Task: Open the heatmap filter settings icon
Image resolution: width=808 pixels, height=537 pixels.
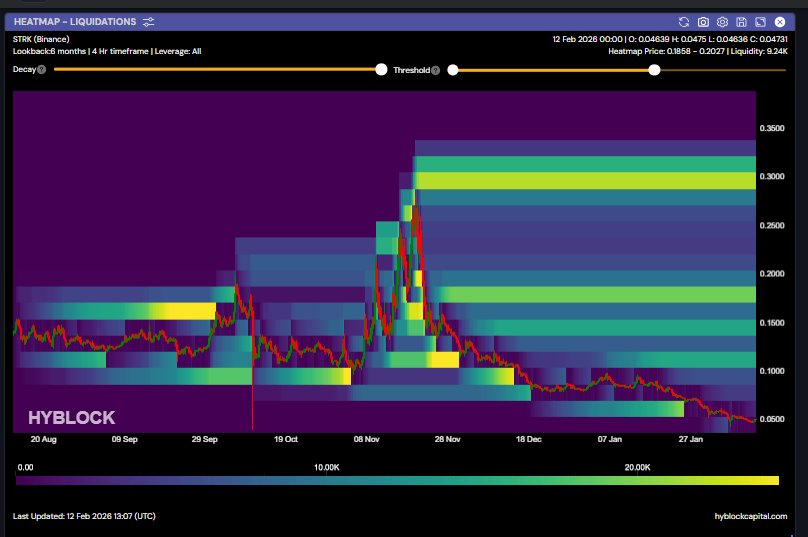Action: pyautogui.click(x=149, y=21)
